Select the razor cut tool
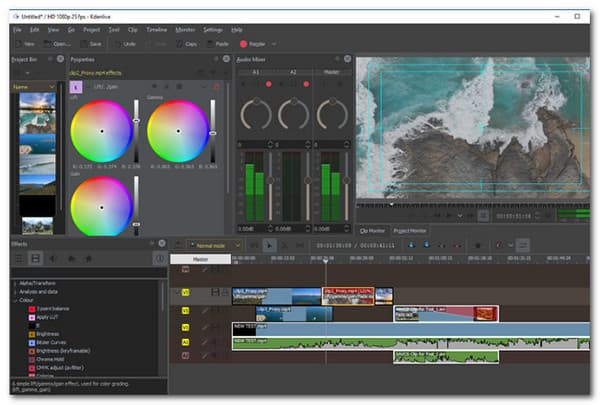 284,245
